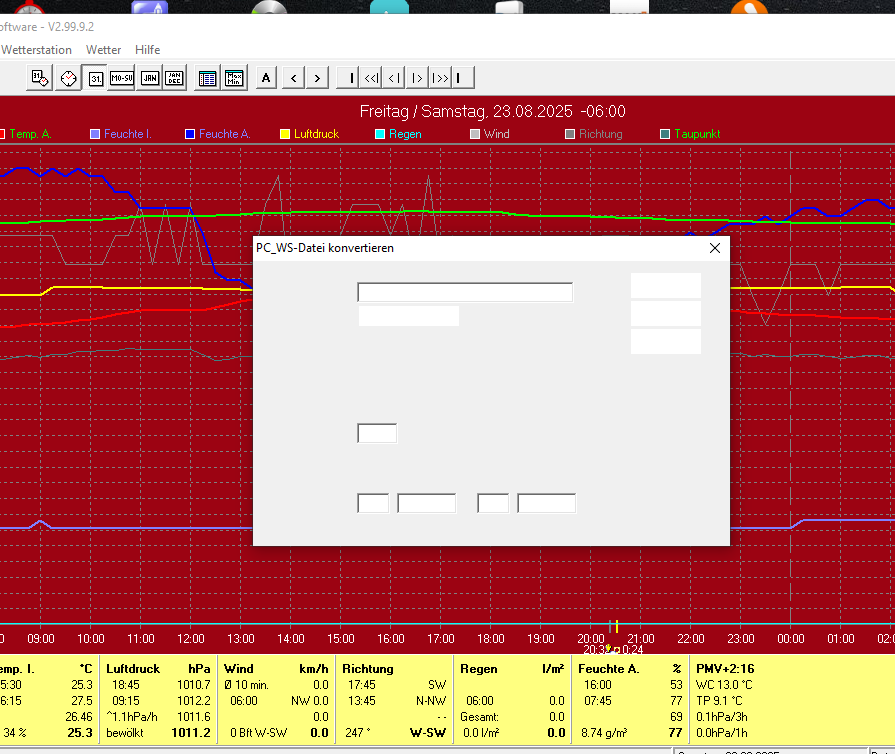Viewport: 895px width, 754px height.
Task: Click the wide text field in dialog
Action: pos(464,292)
